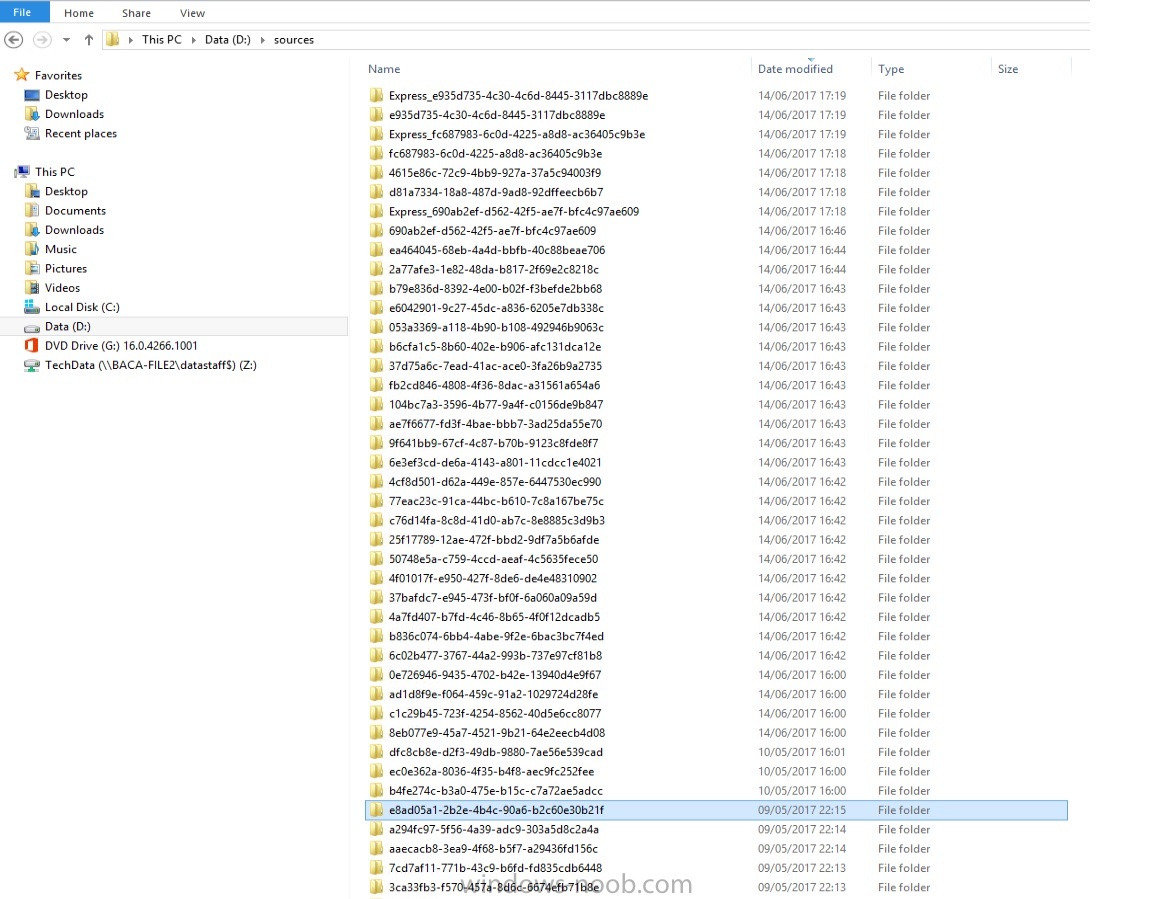Open the DVD Drive (G:) Office icon

(31, 346)
